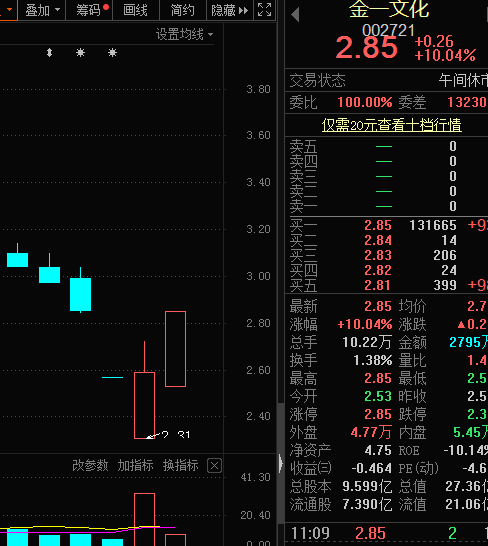This screenshot has height=546, width=488.
Task: Click 收益(三) value -0.464
Action: (x=372, y=468)
